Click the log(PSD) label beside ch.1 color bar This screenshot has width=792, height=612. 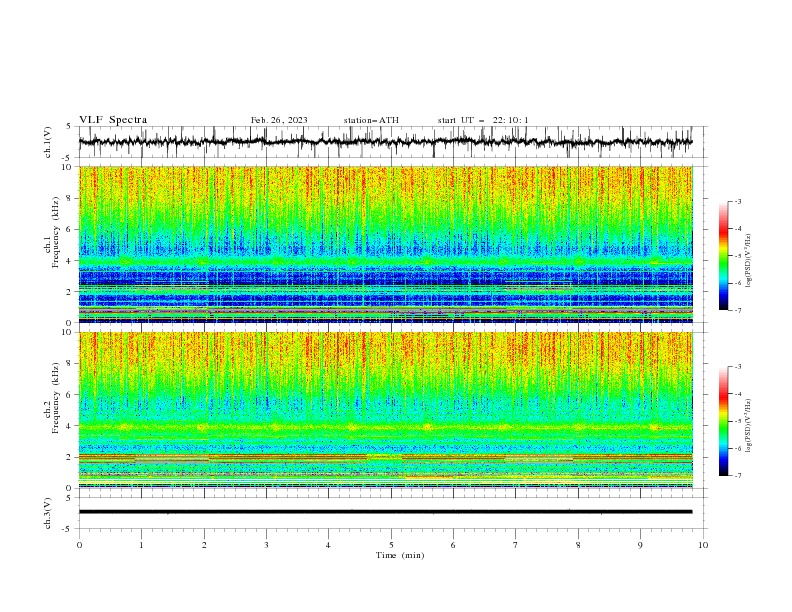(x=749, y=261)
